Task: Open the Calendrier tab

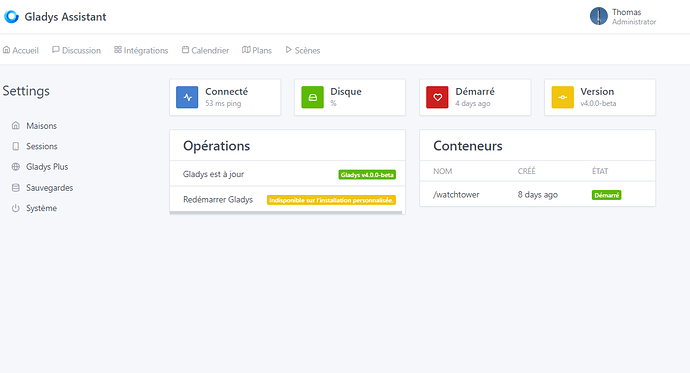Action: point(206,50)
